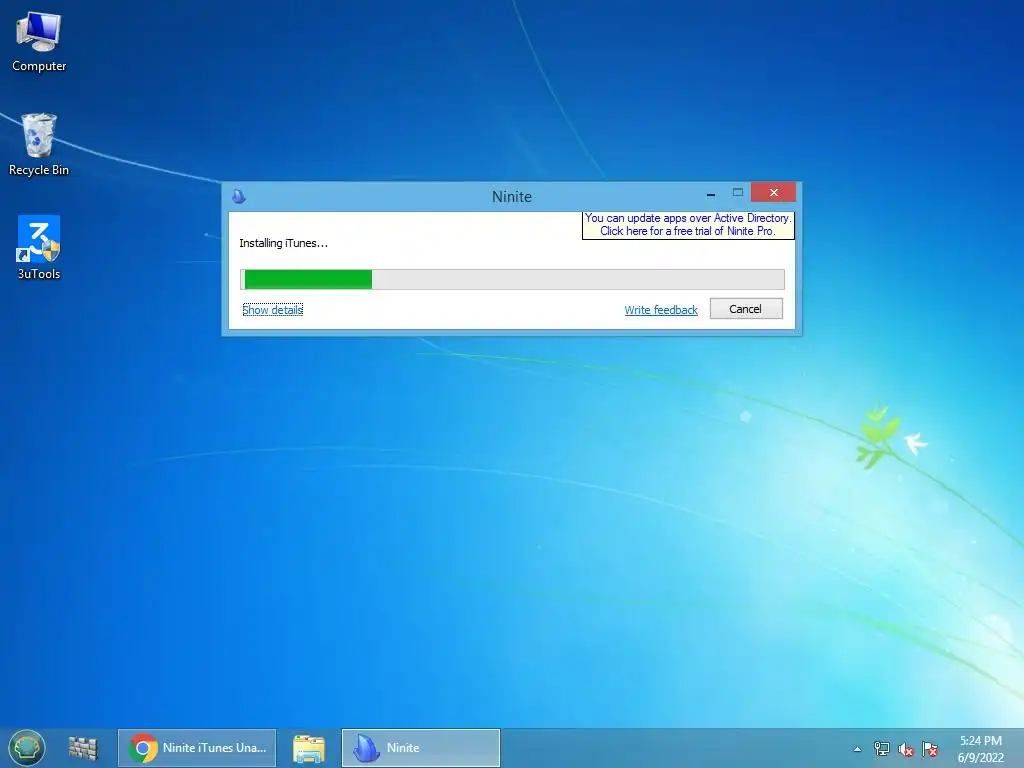
Task: Select Ninite taskbar button
Action: click(x=421, y=748)
